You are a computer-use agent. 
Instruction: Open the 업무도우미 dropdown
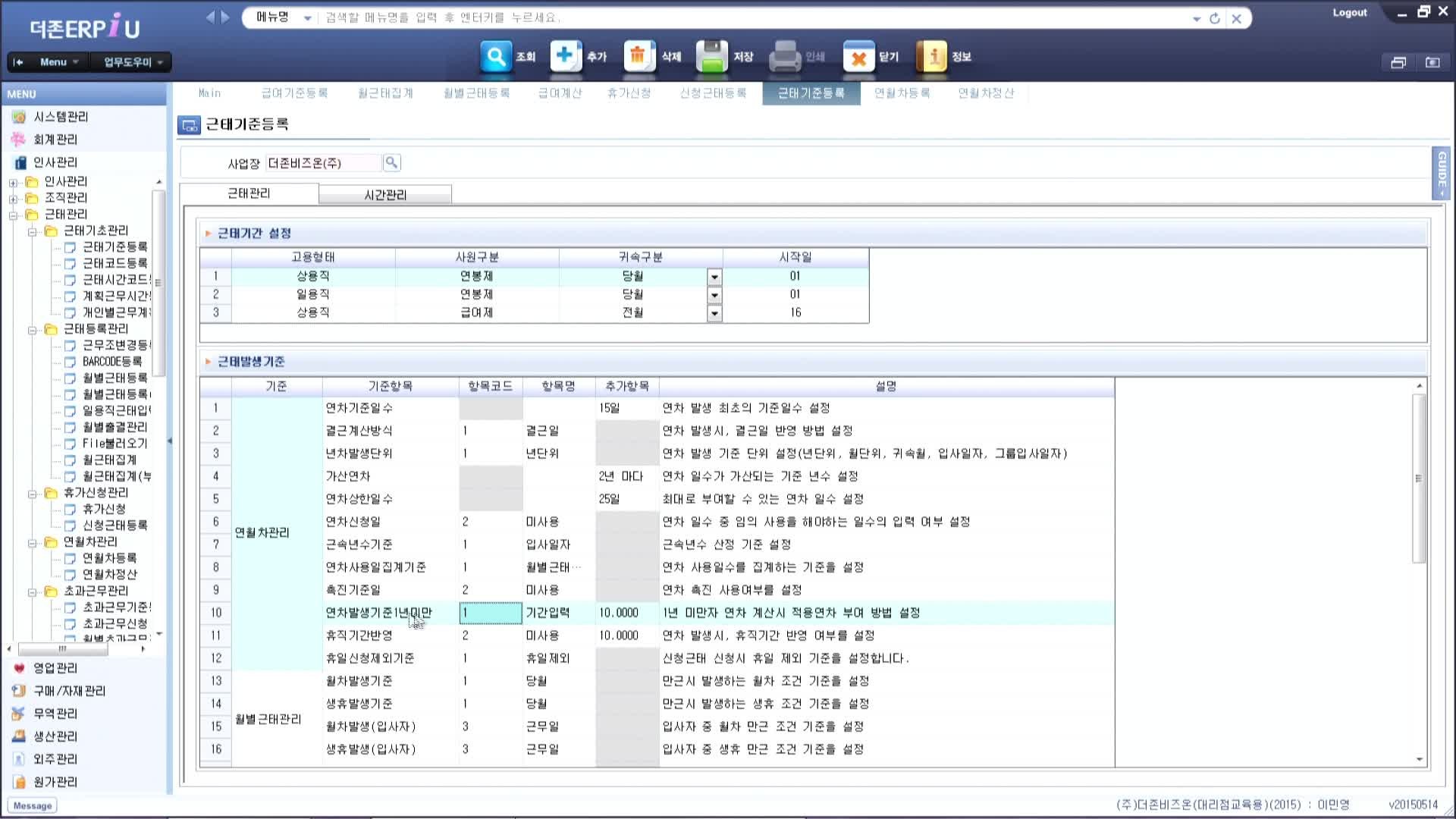pyautogui.click(x=132, y=62)
